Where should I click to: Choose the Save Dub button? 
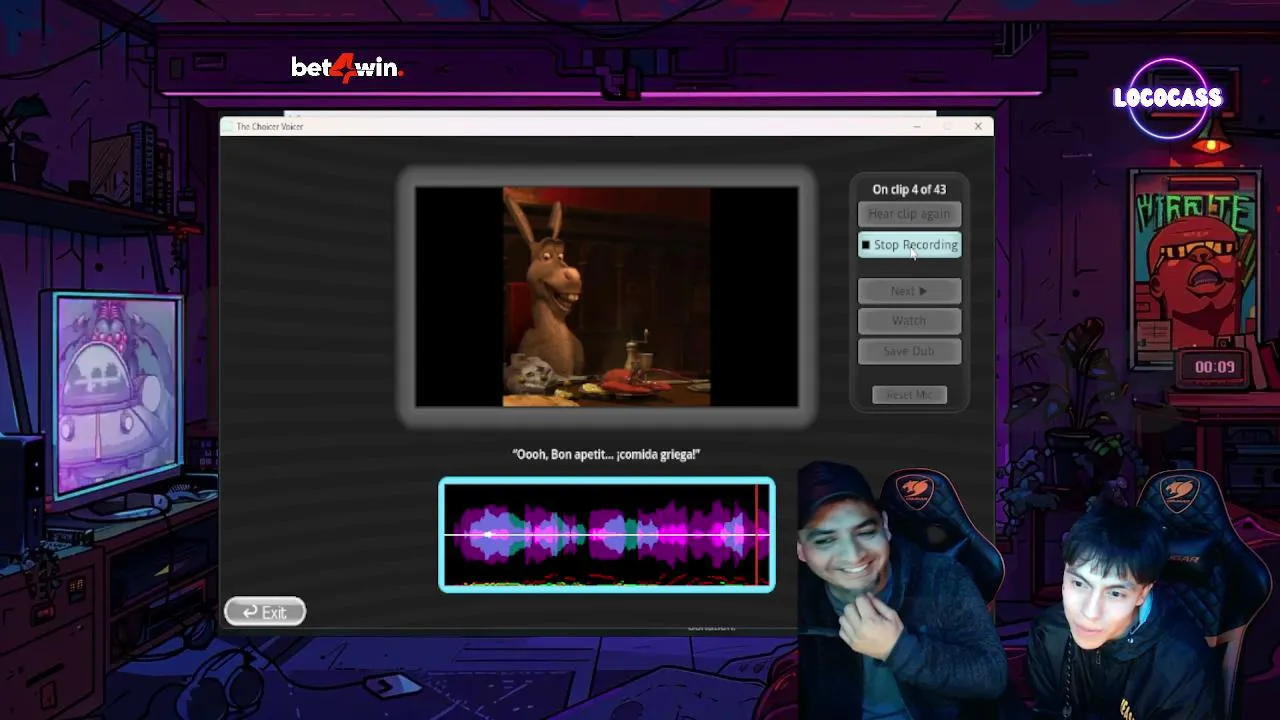click(x=909, y=351)
